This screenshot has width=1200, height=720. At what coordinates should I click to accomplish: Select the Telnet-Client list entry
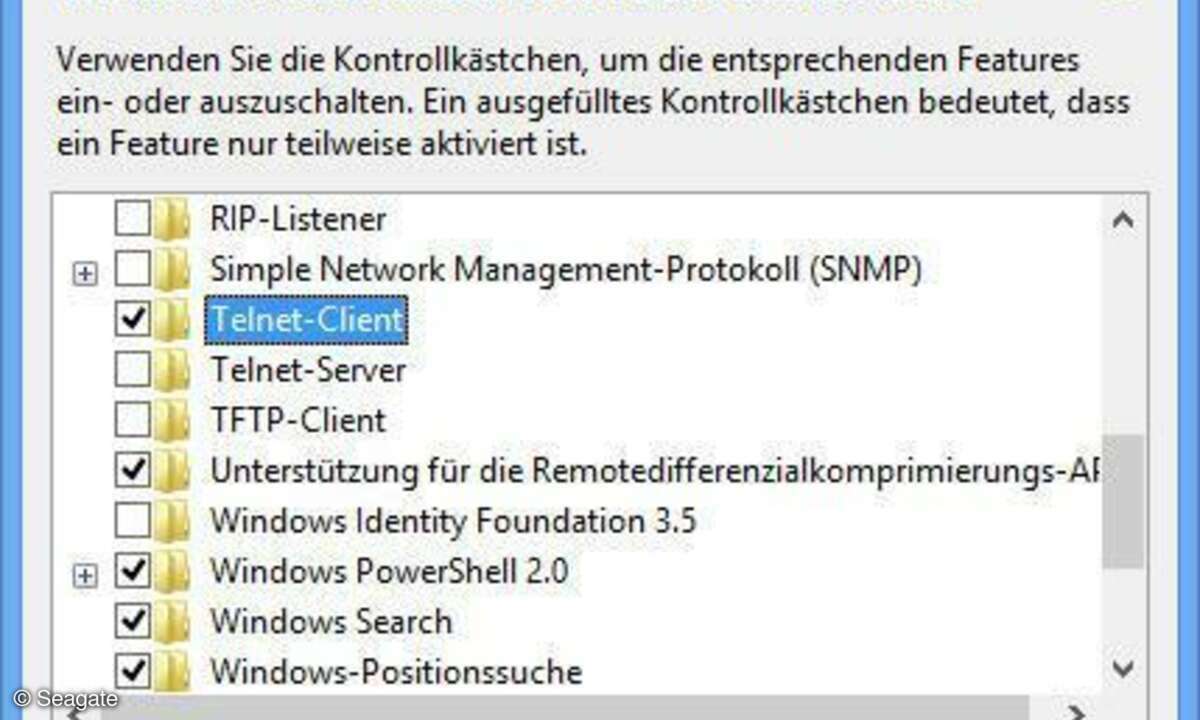306,320
